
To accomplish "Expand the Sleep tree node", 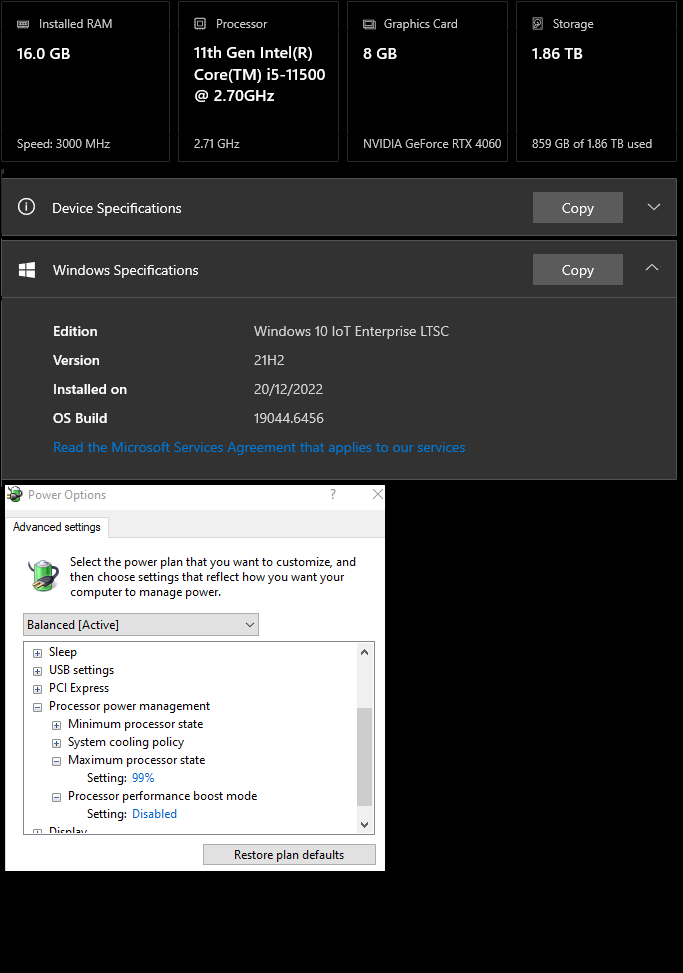I will click(37, 653).
